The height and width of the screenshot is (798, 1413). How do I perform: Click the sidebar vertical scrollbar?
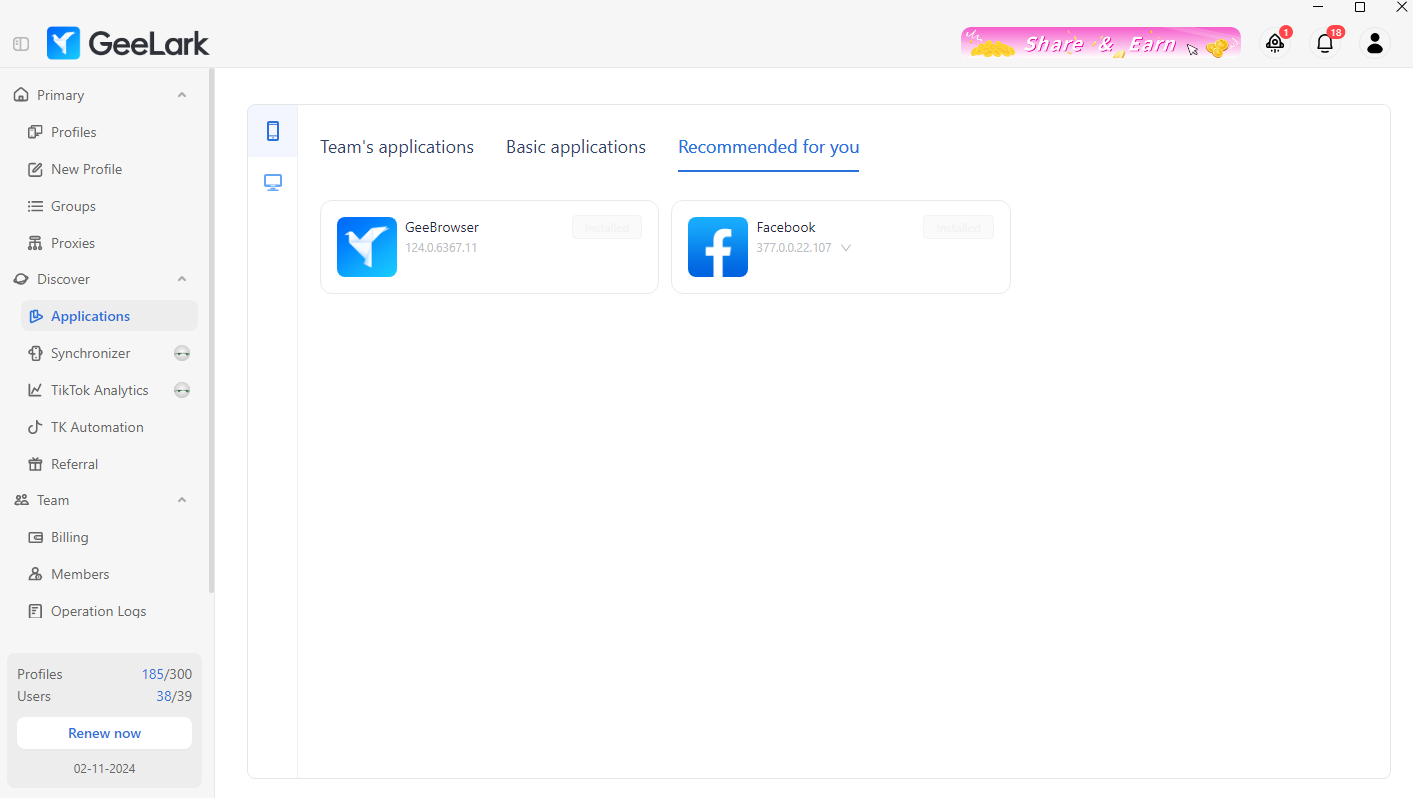[211, 330]
